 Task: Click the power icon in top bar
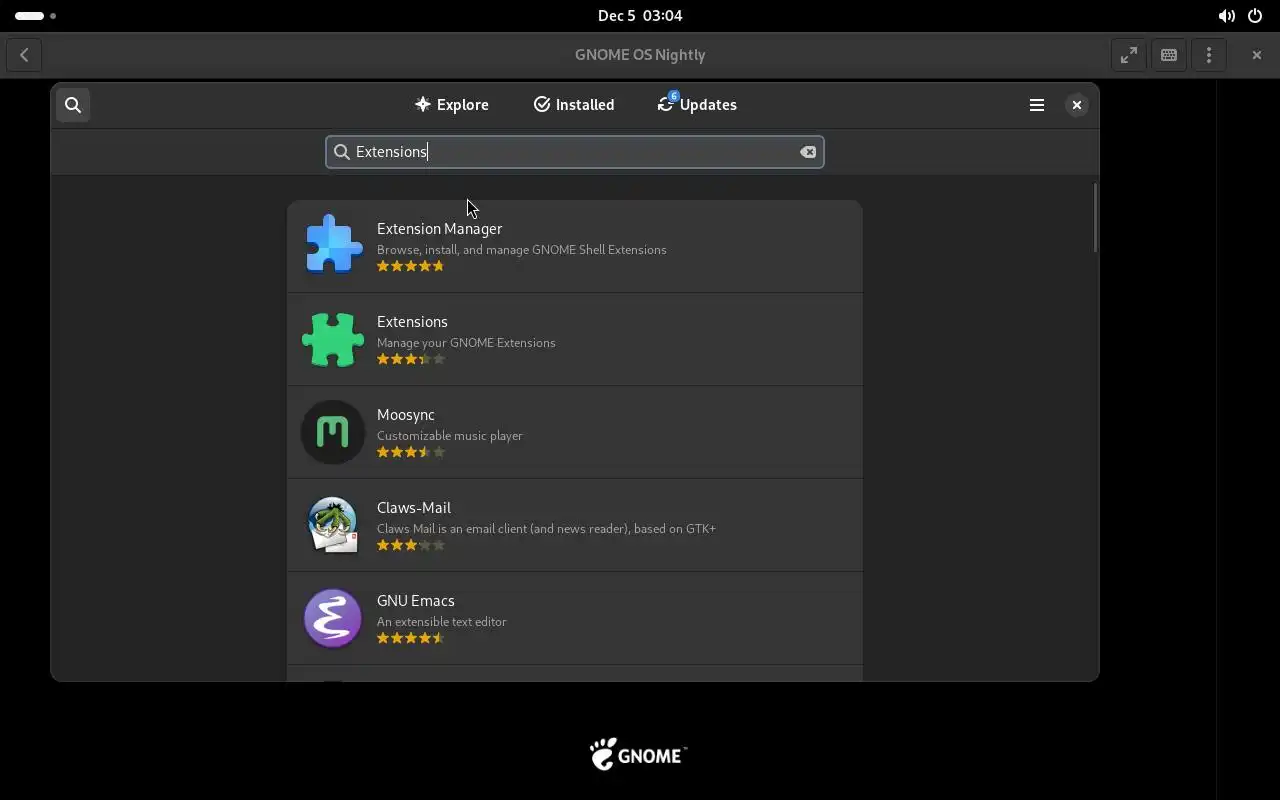click(1255, 16)
